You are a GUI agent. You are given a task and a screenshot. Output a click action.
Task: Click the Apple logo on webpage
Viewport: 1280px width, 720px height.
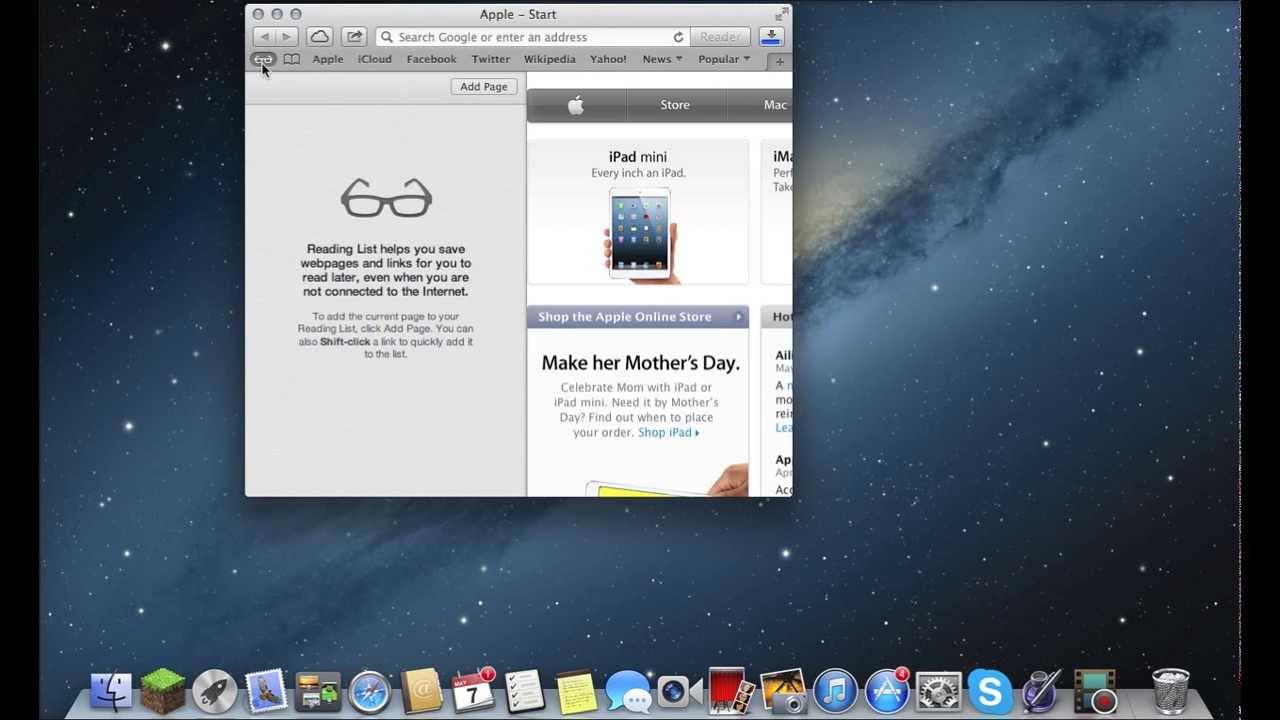click(x=576, y=105)
